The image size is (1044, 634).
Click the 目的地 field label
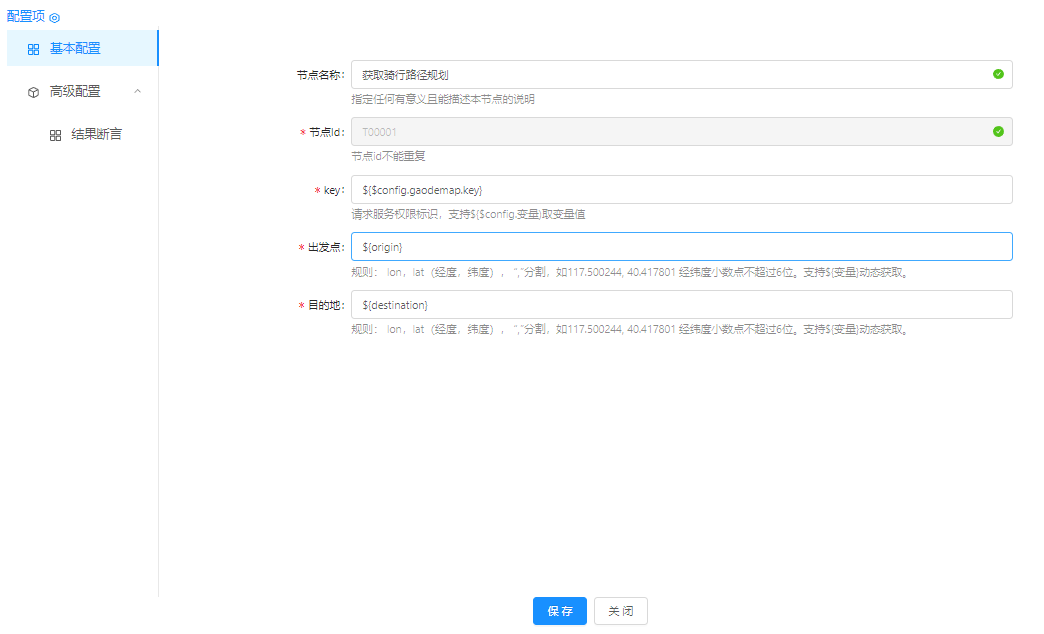point(325,305)
